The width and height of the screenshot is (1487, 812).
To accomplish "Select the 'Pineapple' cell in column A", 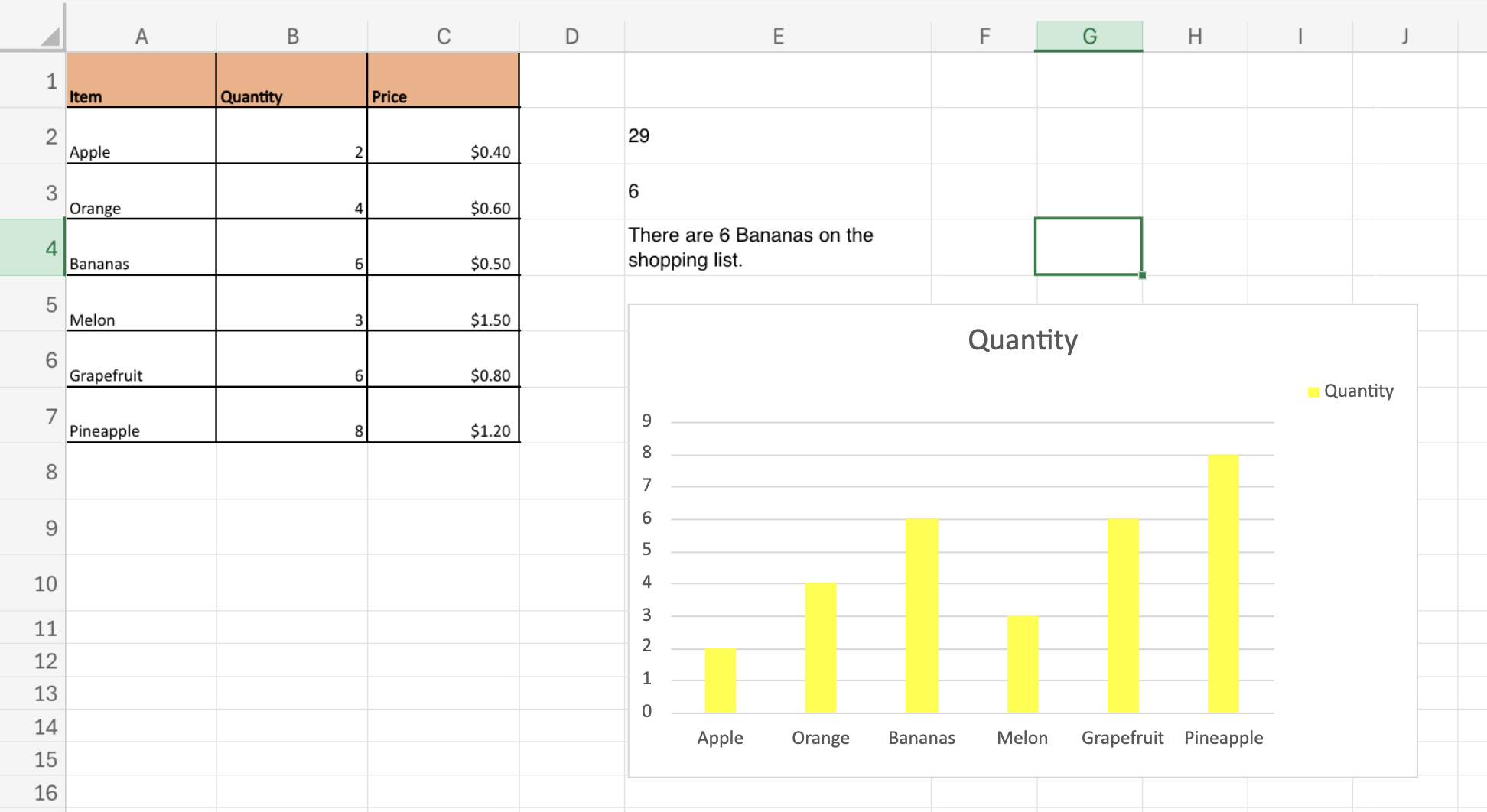I will tap(142, 415).
